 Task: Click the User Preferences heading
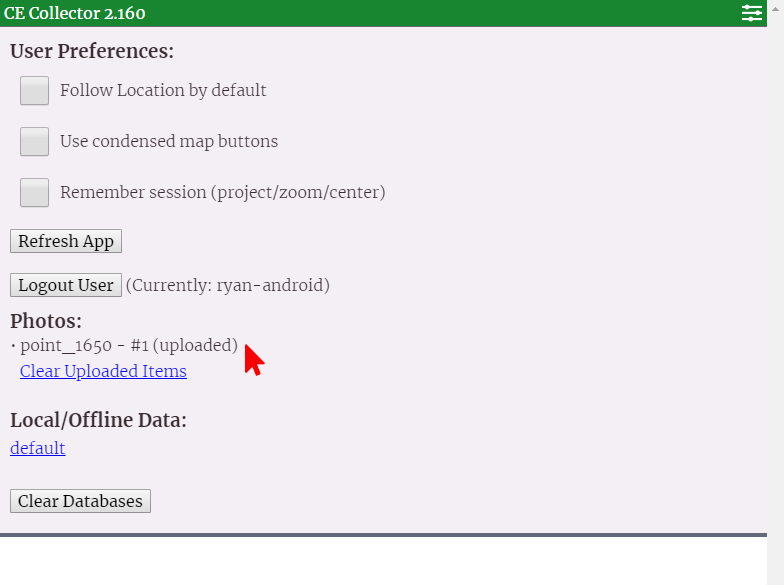(92, 51)
